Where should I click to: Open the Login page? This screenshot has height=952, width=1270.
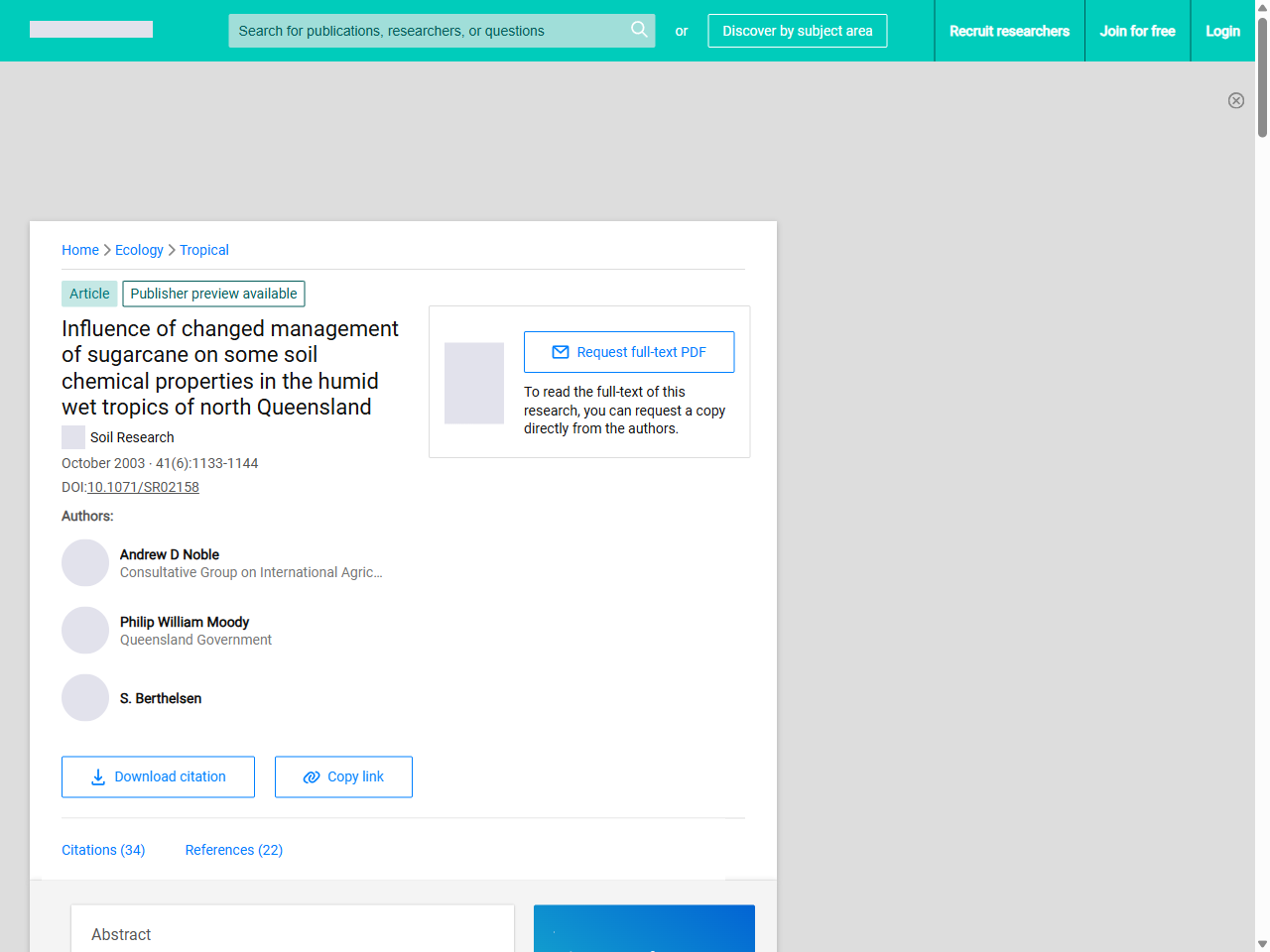click(1222, 31)
